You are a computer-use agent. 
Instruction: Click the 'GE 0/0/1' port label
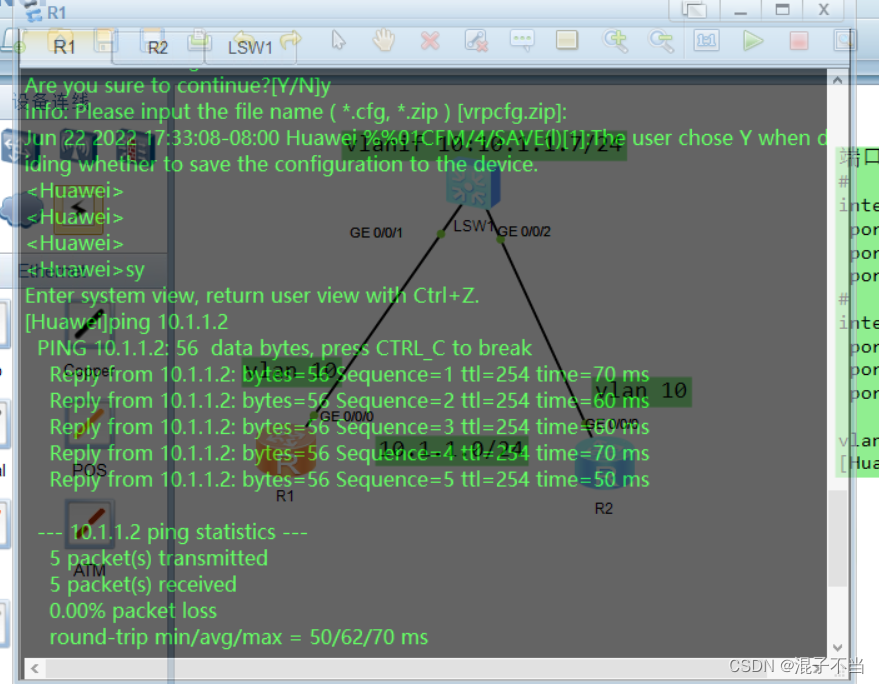tap(376, 232)
